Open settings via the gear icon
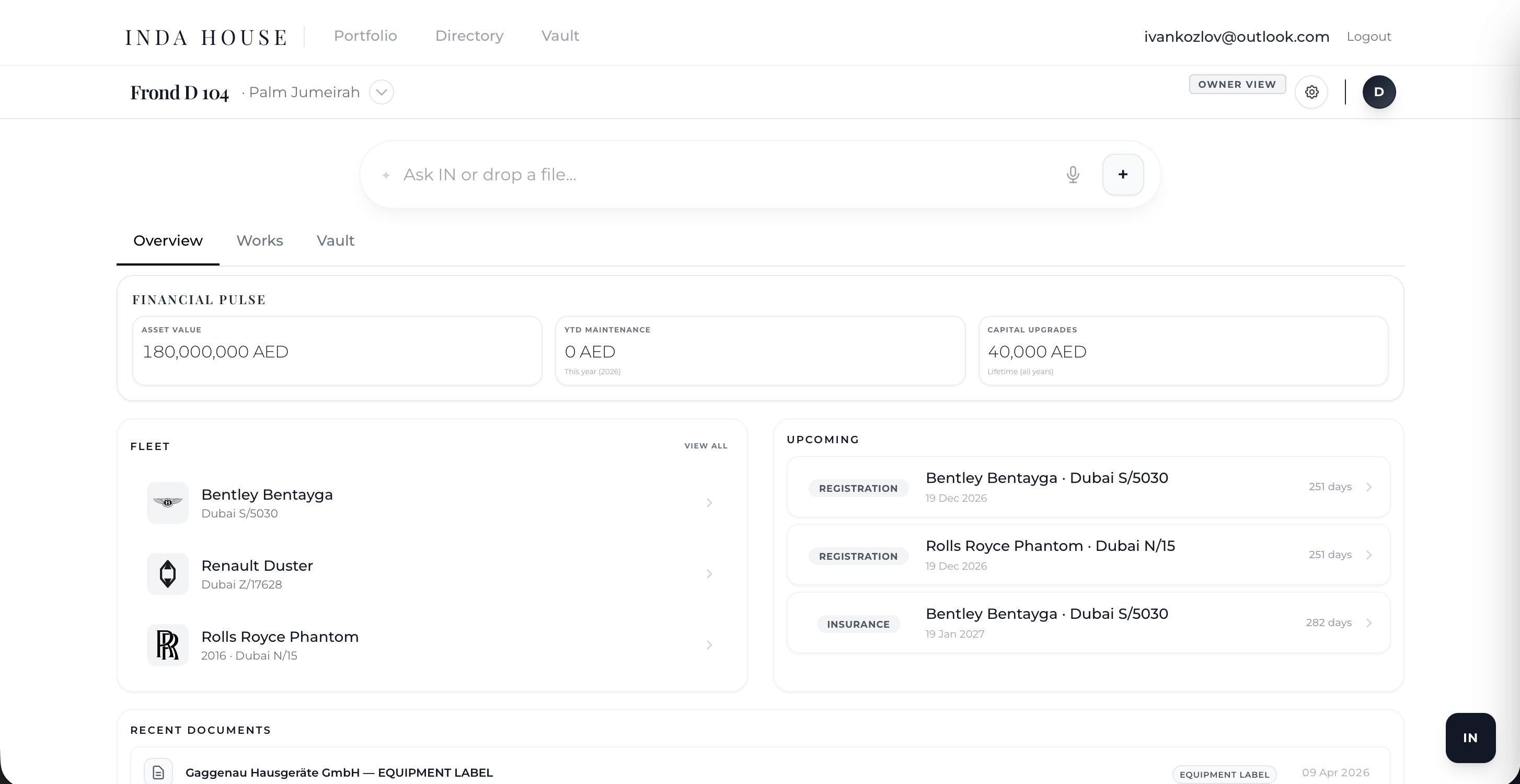The width and height of the screenshot is (1520, 784). pos(1312,92)
